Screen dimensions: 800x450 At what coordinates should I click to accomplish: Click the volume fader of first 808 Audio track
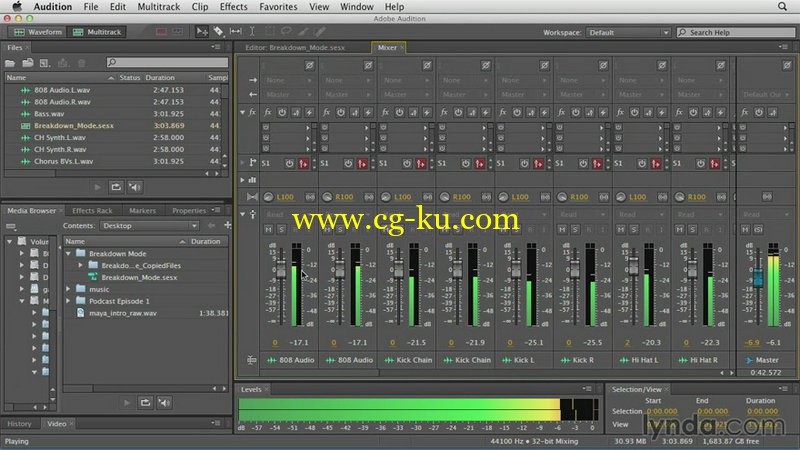281,269
